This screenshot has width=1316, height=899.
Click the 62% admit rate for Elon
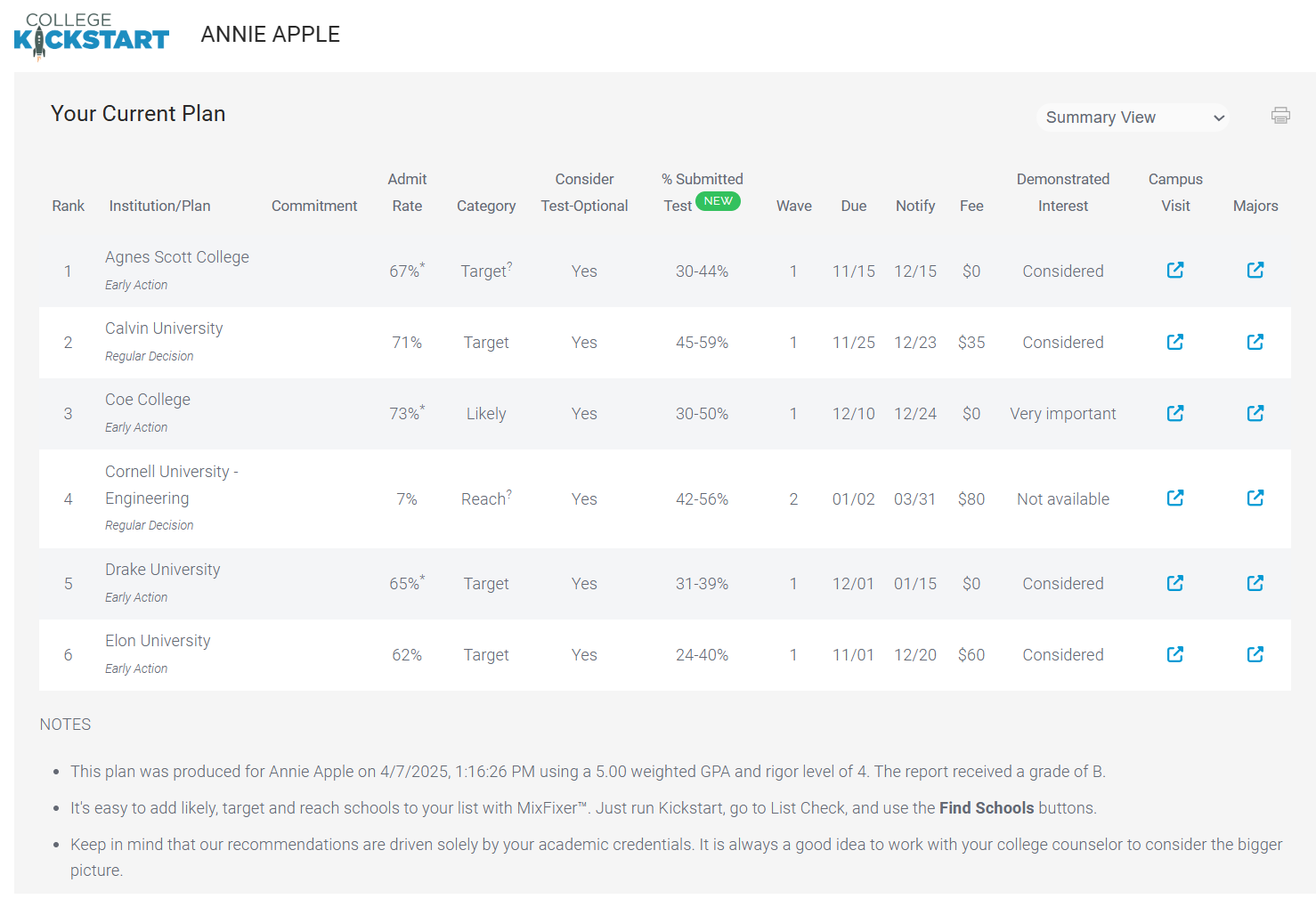click(407, 655)
